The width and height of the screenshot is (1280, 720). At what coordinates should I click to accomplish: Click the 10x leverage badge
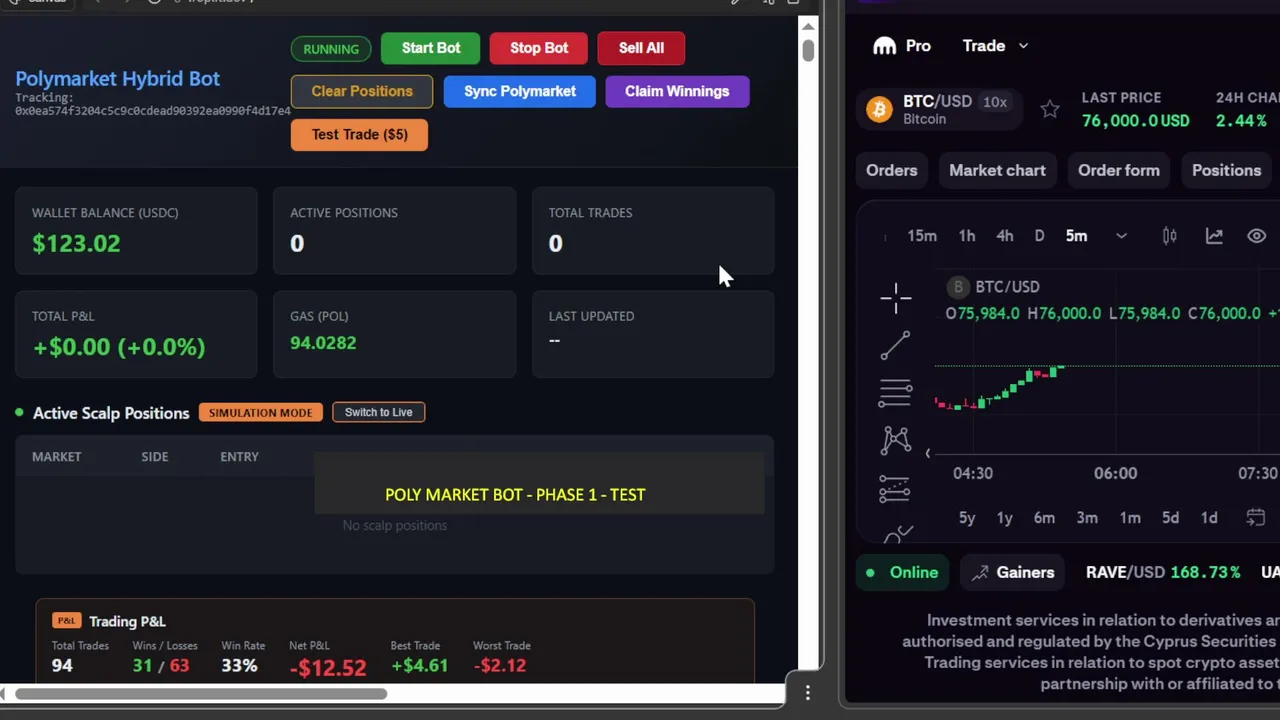[994, 102]
